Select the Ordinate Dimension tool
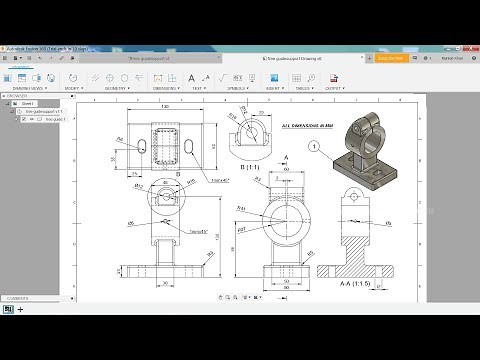 [x=172, y=78]
